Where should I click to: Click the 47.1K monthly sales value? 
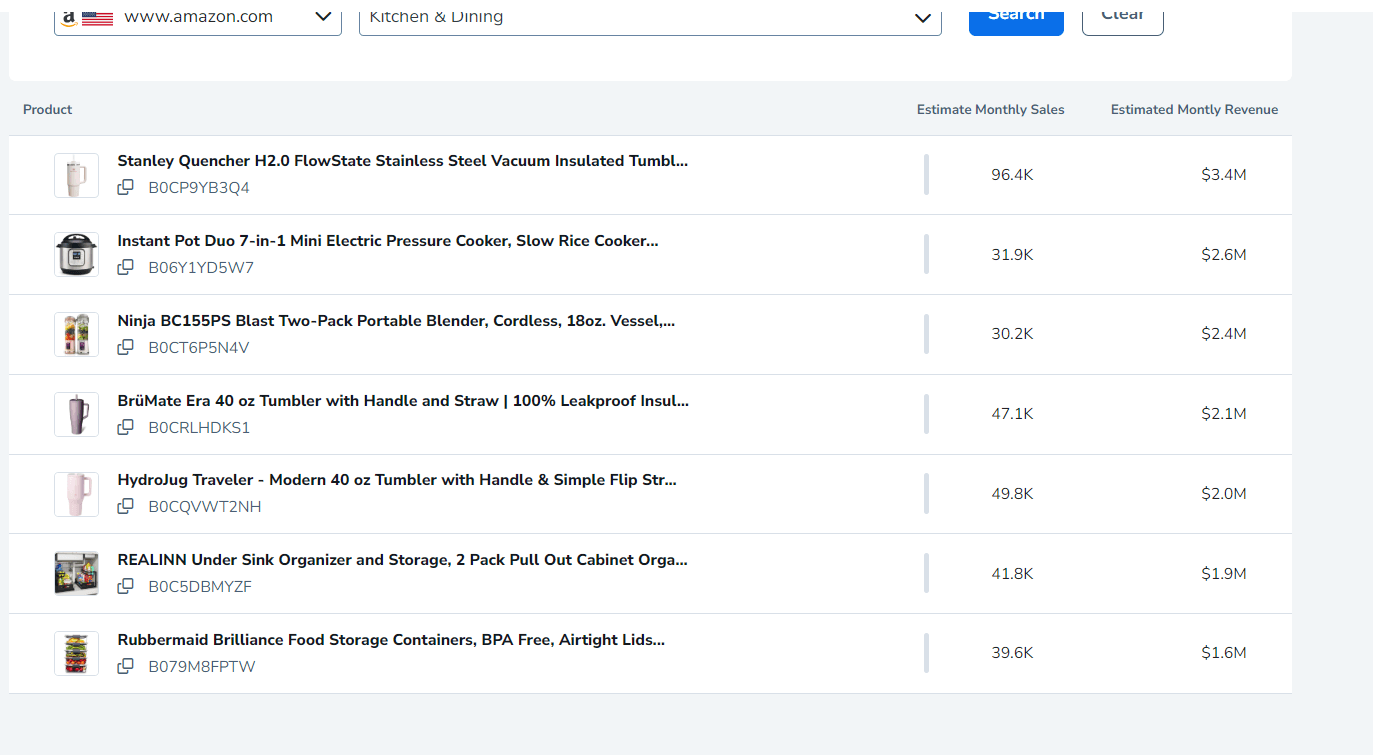click(1012, 414)
